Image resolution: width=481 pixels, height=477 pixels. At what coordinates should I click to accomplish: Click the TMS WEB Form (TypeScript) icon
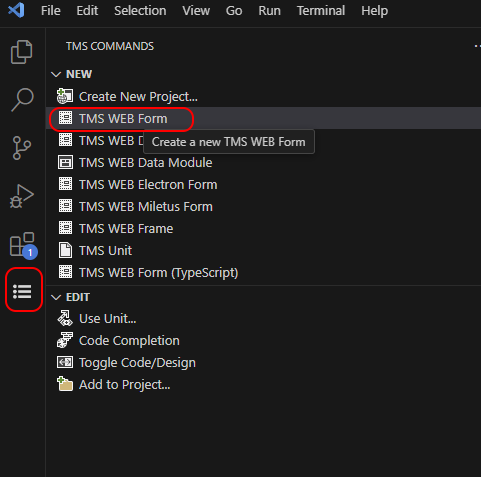point(65,272)
